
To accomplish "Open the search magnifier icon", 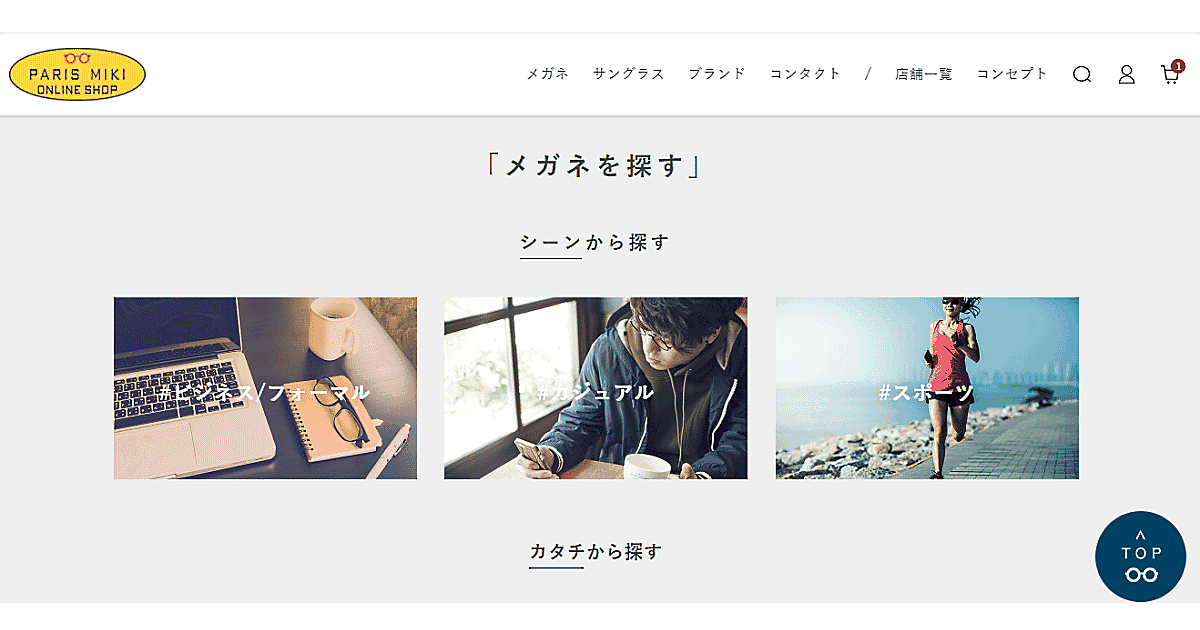I will coord(1082,74).
